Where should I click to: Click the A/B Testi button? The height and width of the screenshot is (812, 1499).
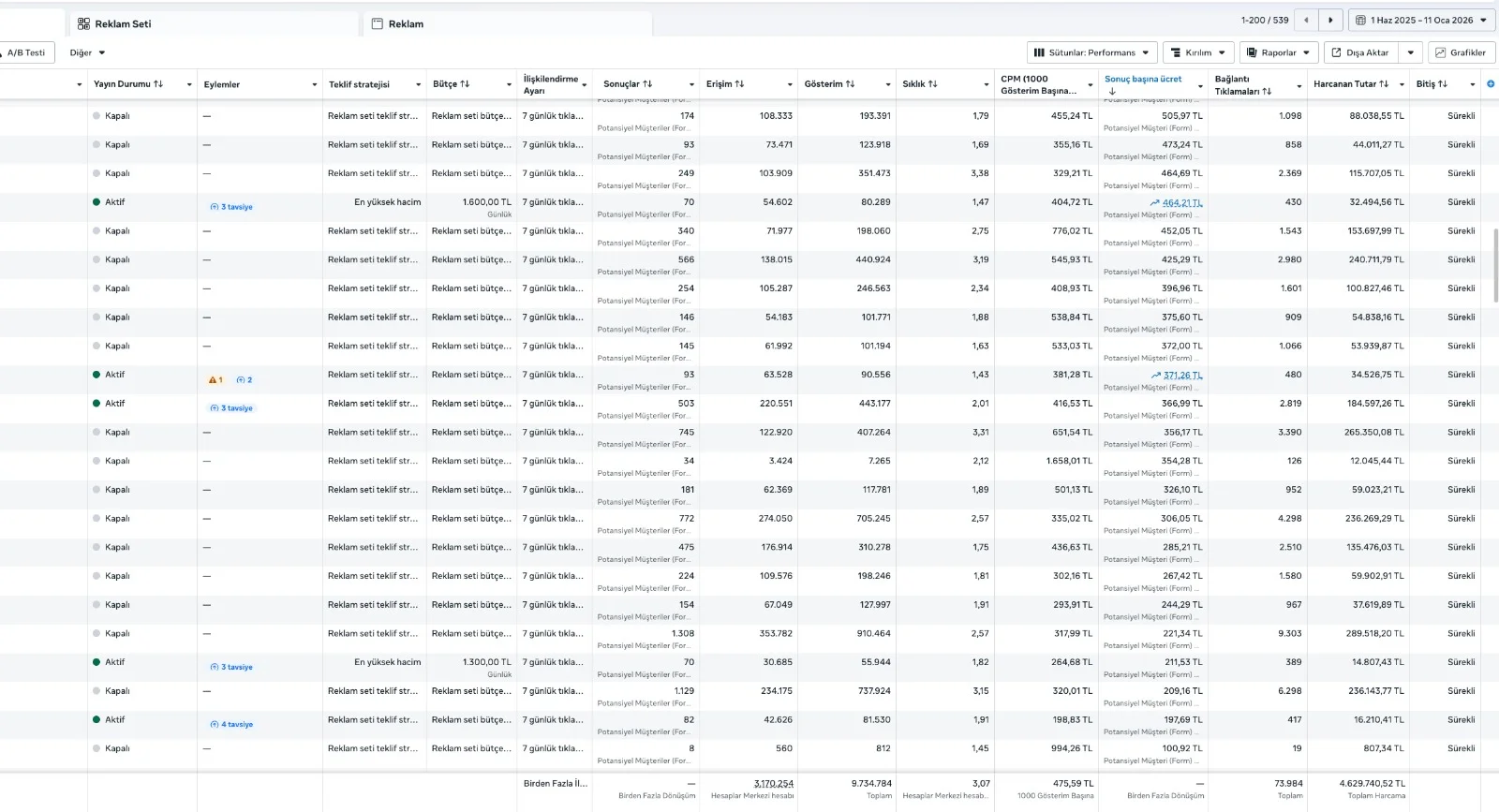pyautogui.click(x=26, y=52)
